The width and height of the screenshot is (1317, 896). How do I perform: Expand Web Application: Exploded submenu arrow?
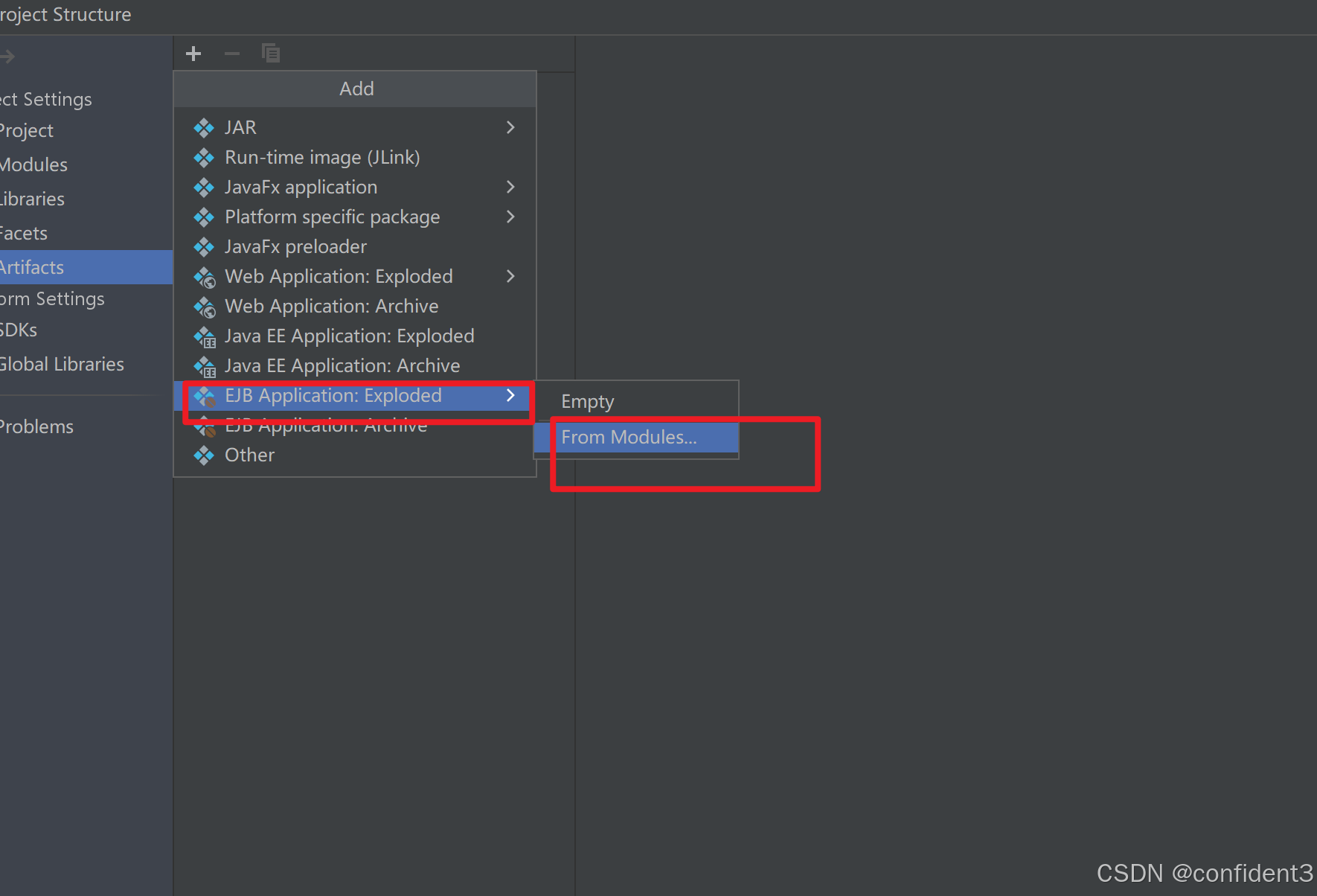(x=510, y=276)
